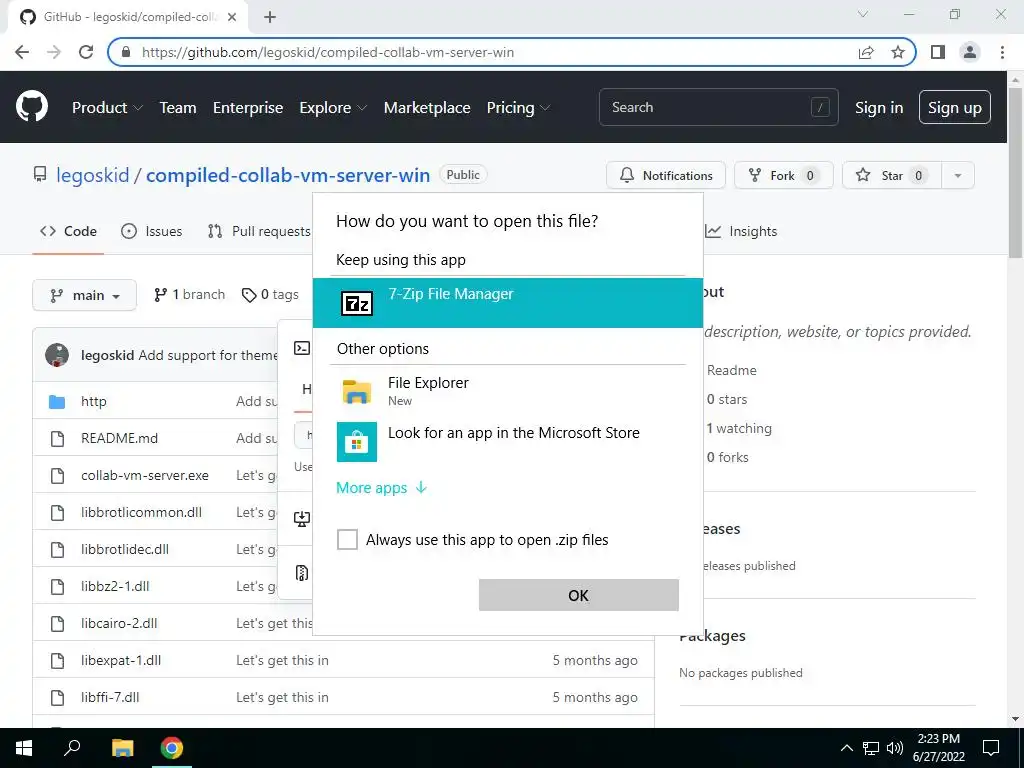Click terminal icon in code popup
Viewport: 1024px width, 768px height.
click(x=302, y=348)
